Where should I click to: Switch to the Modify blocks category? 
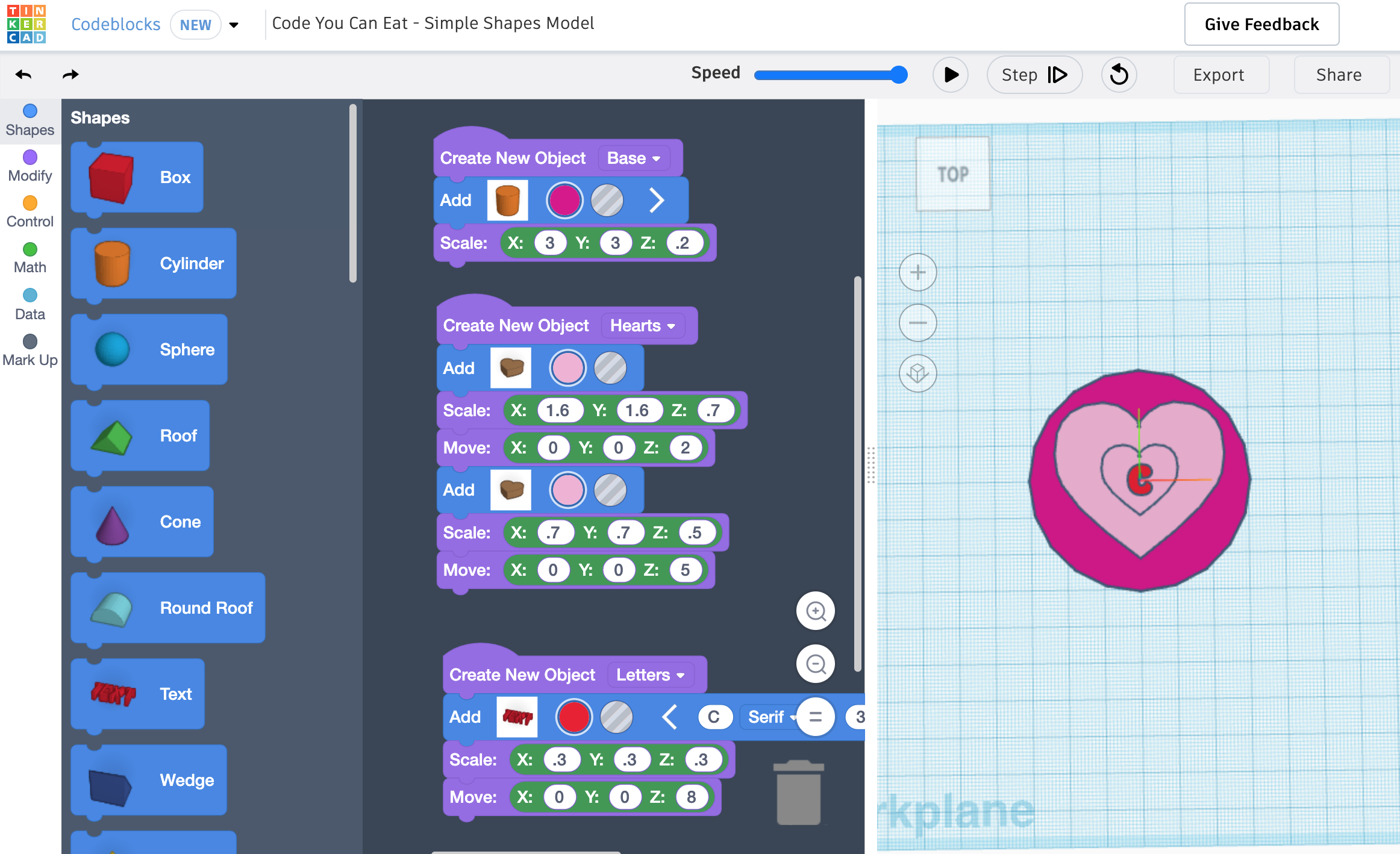point(30,166)
